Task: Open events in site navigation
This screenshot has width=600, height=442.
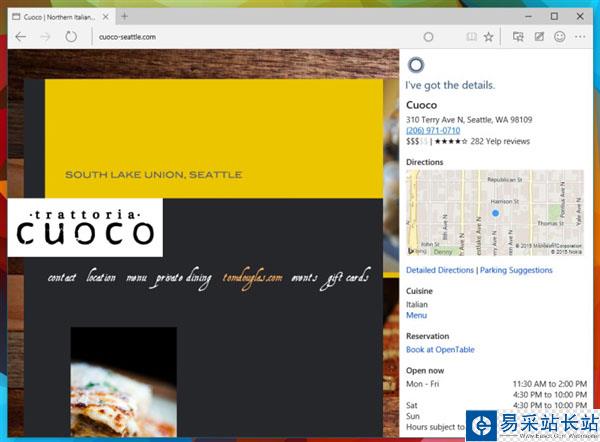Action: pyautogui.click(x=304, y=278)
